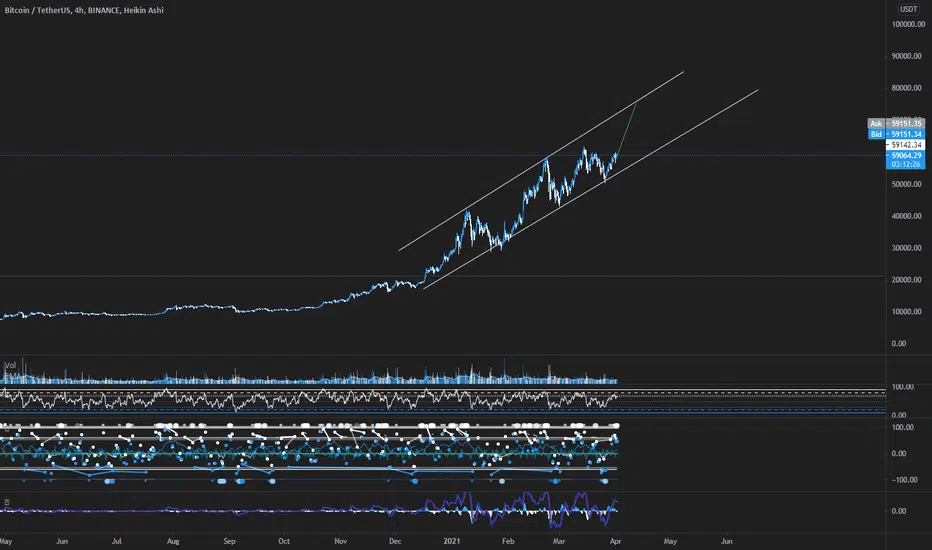Click the white 59142.34 price label
Image resolution: width=932 pixels, height=550 pixels.
point(905,145)
